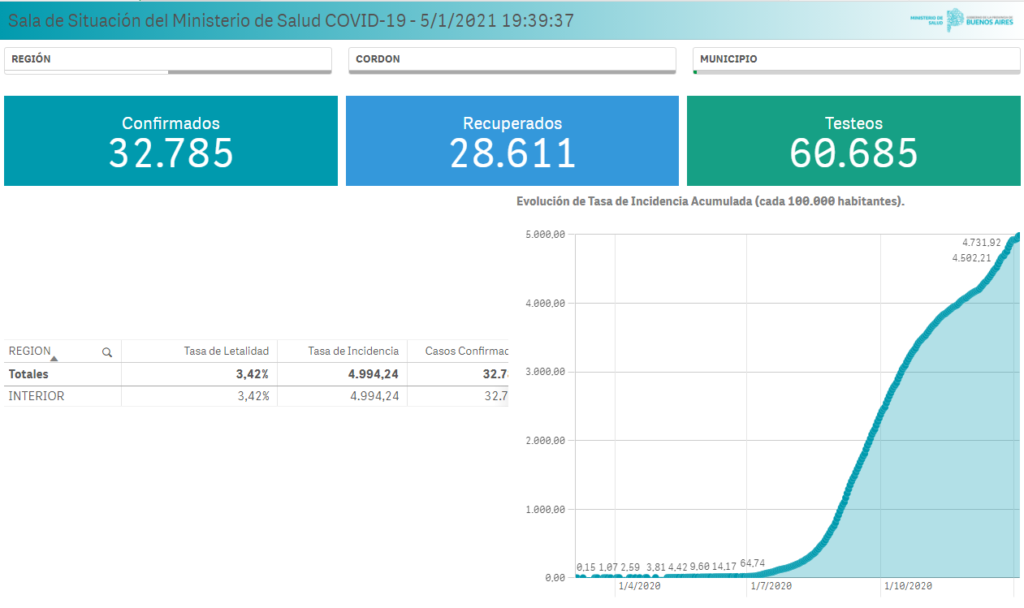Screen dimensions: 1024x608
Task: Click the 4.731,92 data point label
Action: (981, 242)
